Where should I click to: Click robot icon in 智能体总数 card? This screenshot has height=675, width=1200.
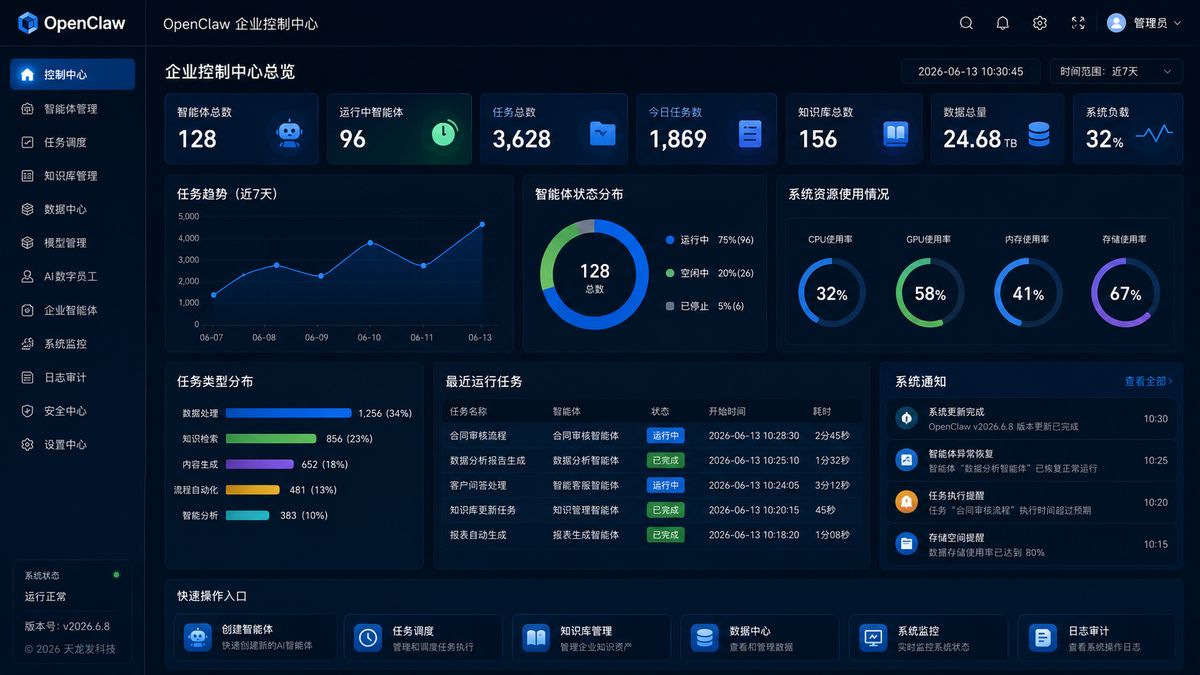click(290, 133)
